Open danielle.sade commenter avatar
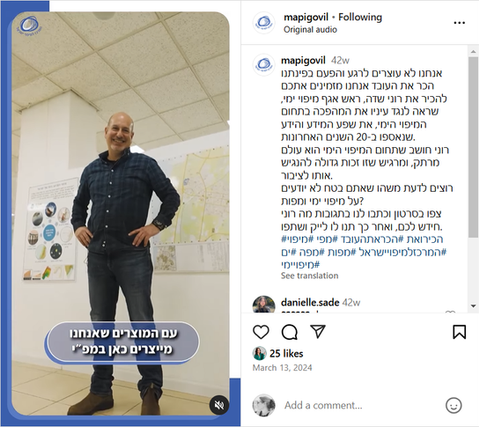This screenshot has width=479, height=427. pyautogui.click(x=264, y=304)
